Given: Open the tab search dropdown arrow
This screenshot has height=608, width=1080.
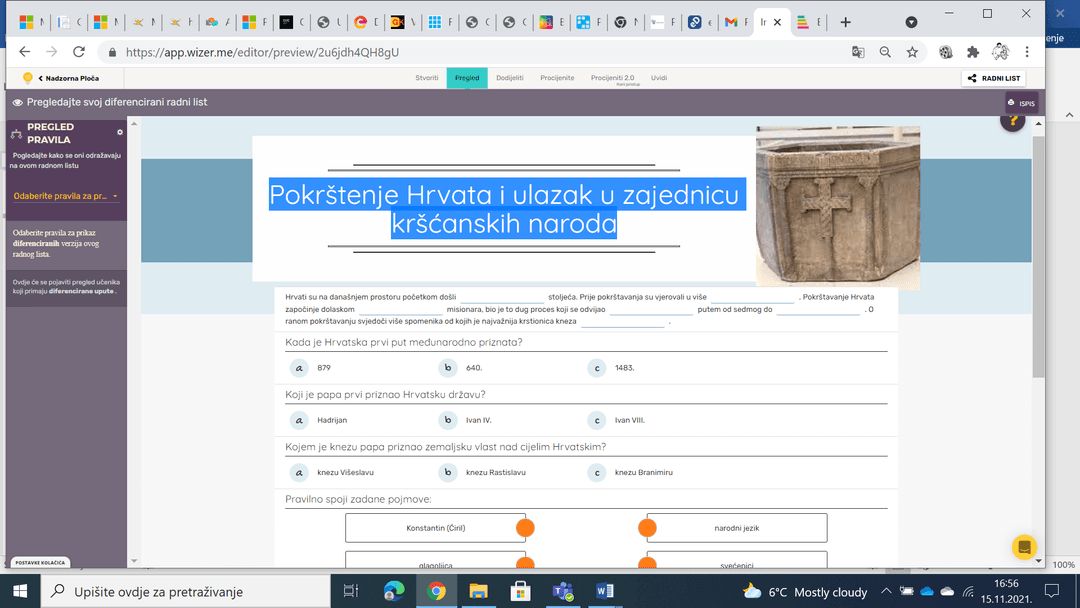Looking at the screenshot, I should point(911,22).
